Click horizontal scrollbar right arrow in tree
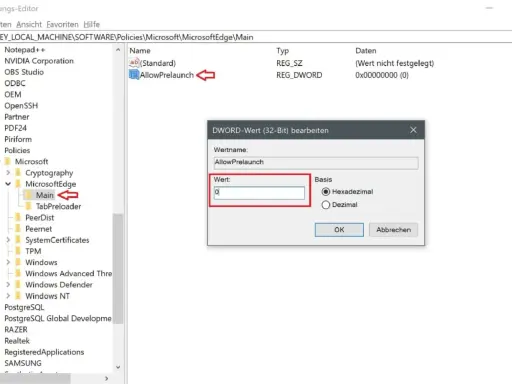The height and width of the screenshot is (384, 512). pyautogui.click(x=106, y=378)
